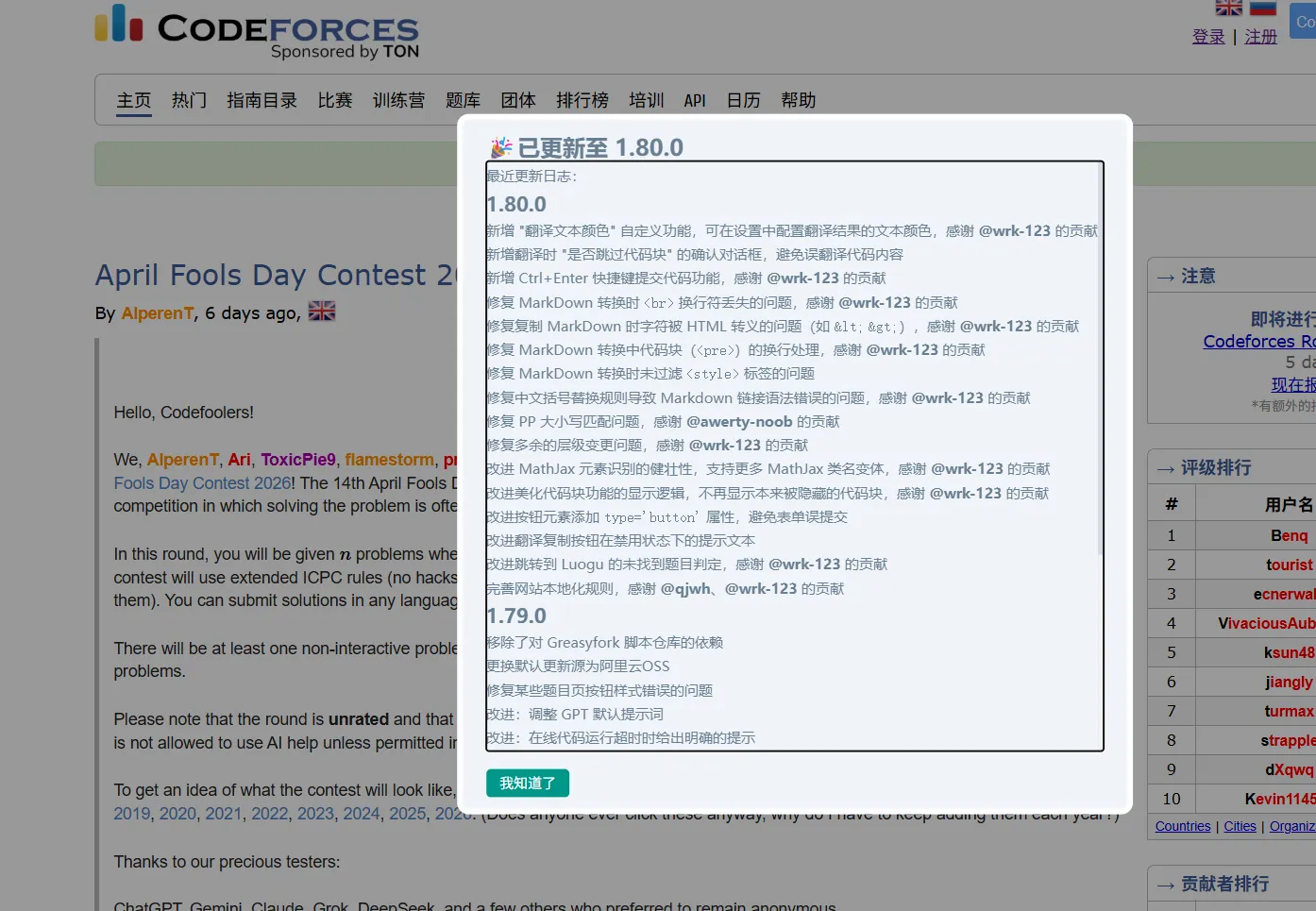The image size is (1316, 911).
Task: Open the 题库 problem archive
Action: coord(464,99)
